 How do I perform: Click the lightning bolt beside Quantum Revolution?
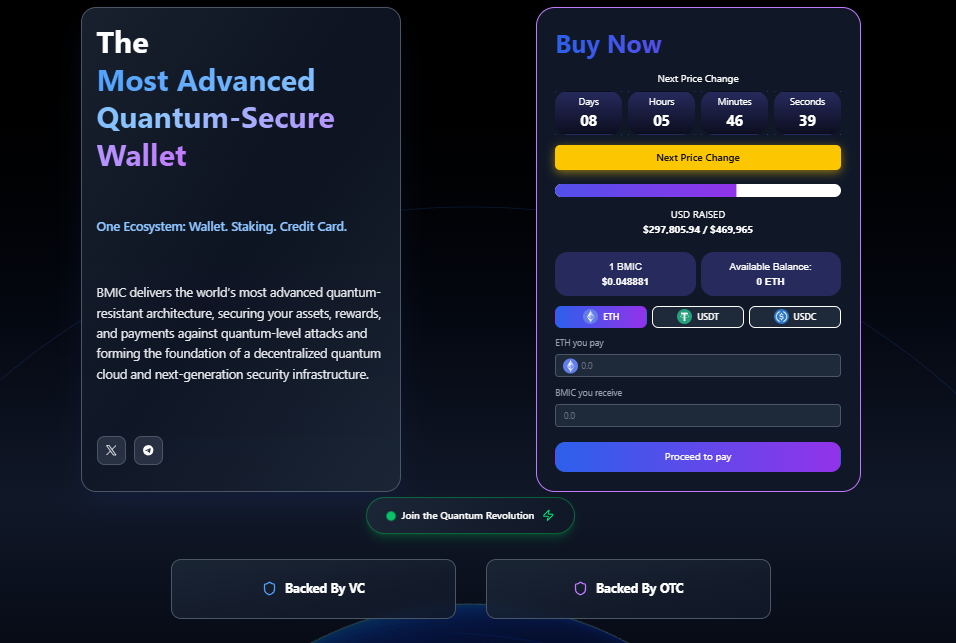(x=548, y=516)
